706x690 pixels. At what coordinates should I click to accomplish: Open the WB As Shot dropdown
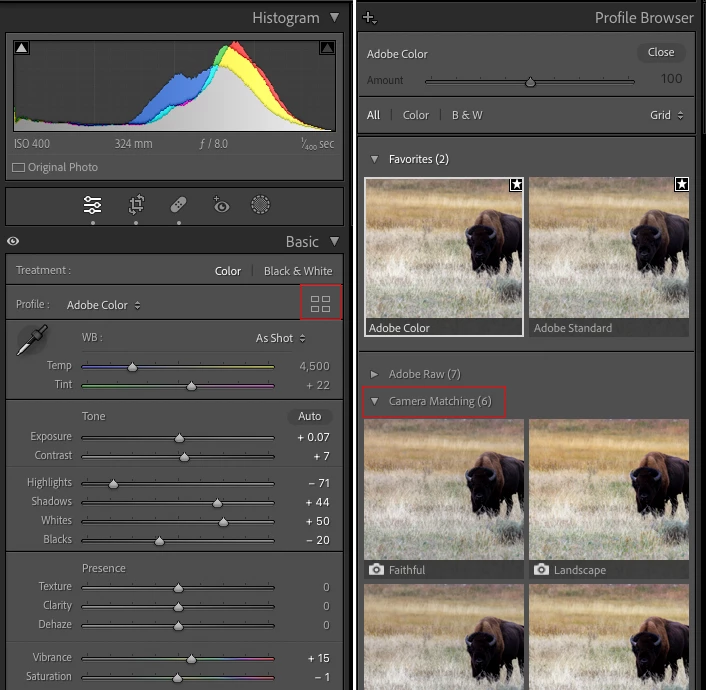[x=281, y=338]
